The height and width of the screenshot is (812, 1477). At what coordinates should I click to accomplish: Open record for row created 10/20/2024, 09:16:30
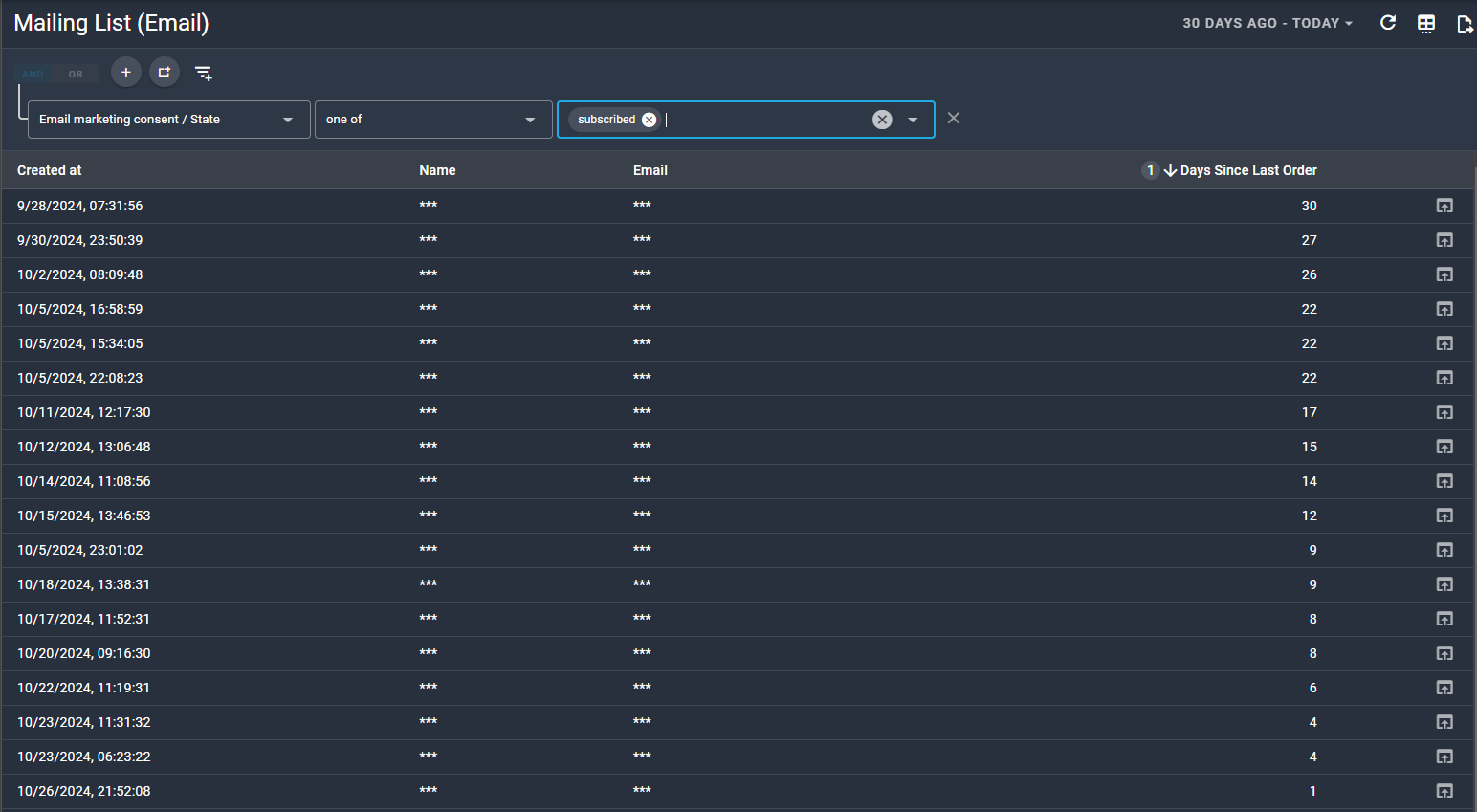(1444, 653)
